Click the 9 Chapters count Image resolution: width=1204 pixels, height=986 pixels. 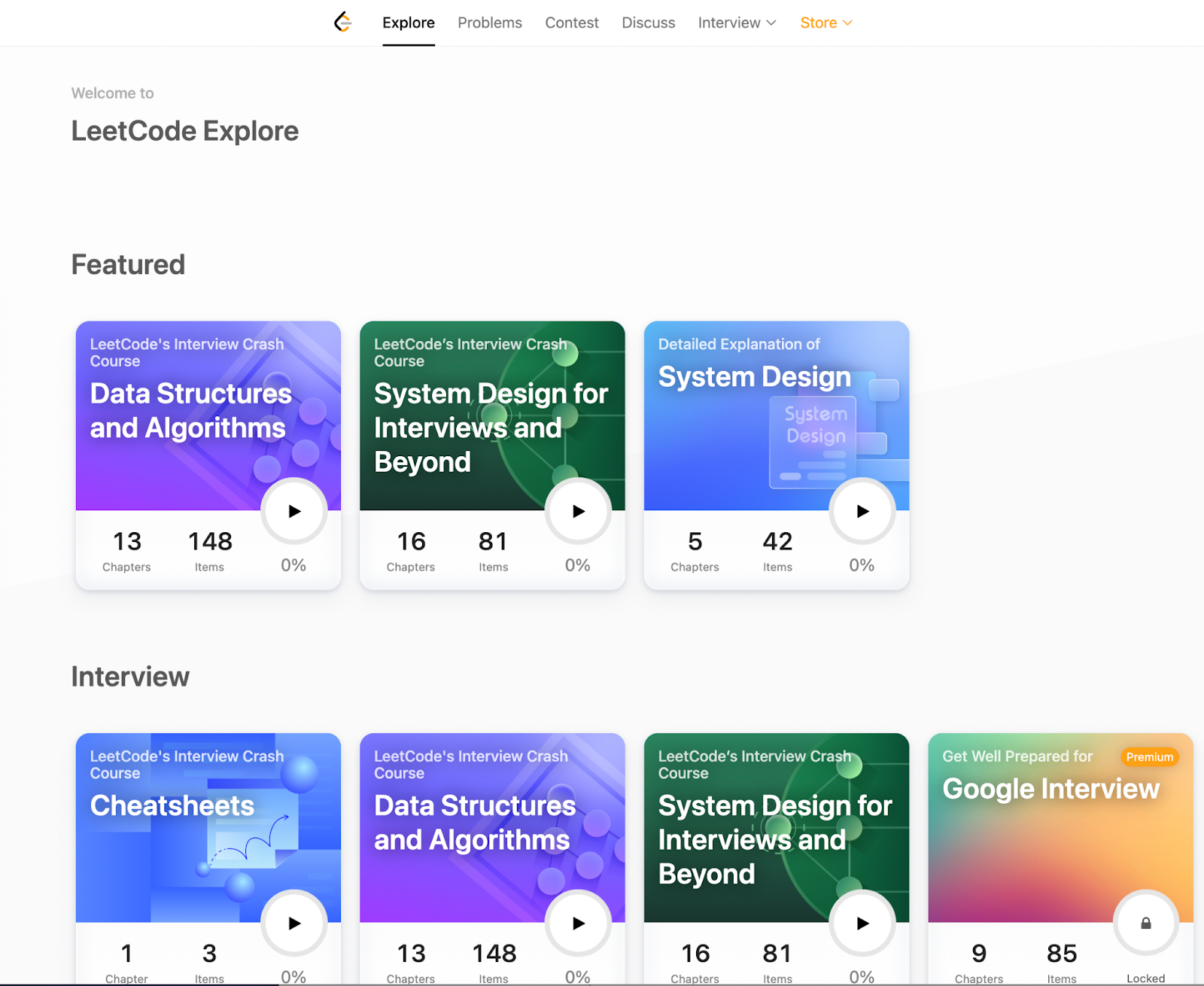(x=979, y=963)
